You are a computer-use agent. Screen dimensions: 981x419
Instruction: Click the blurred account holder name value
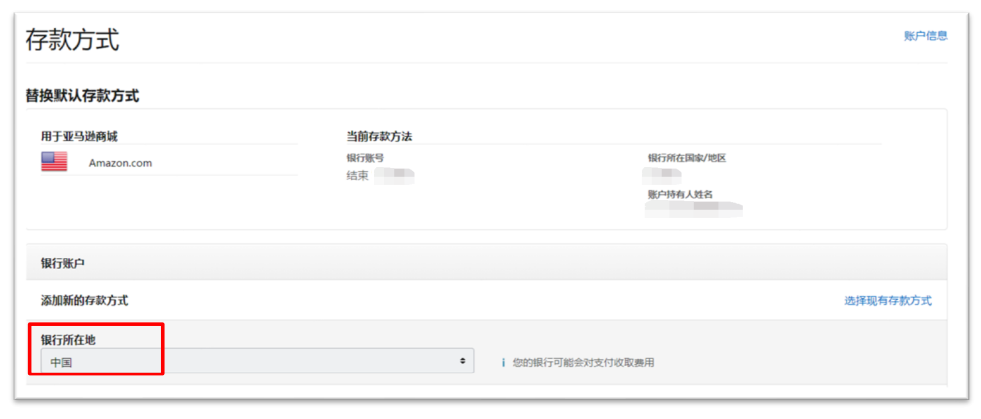693,208
